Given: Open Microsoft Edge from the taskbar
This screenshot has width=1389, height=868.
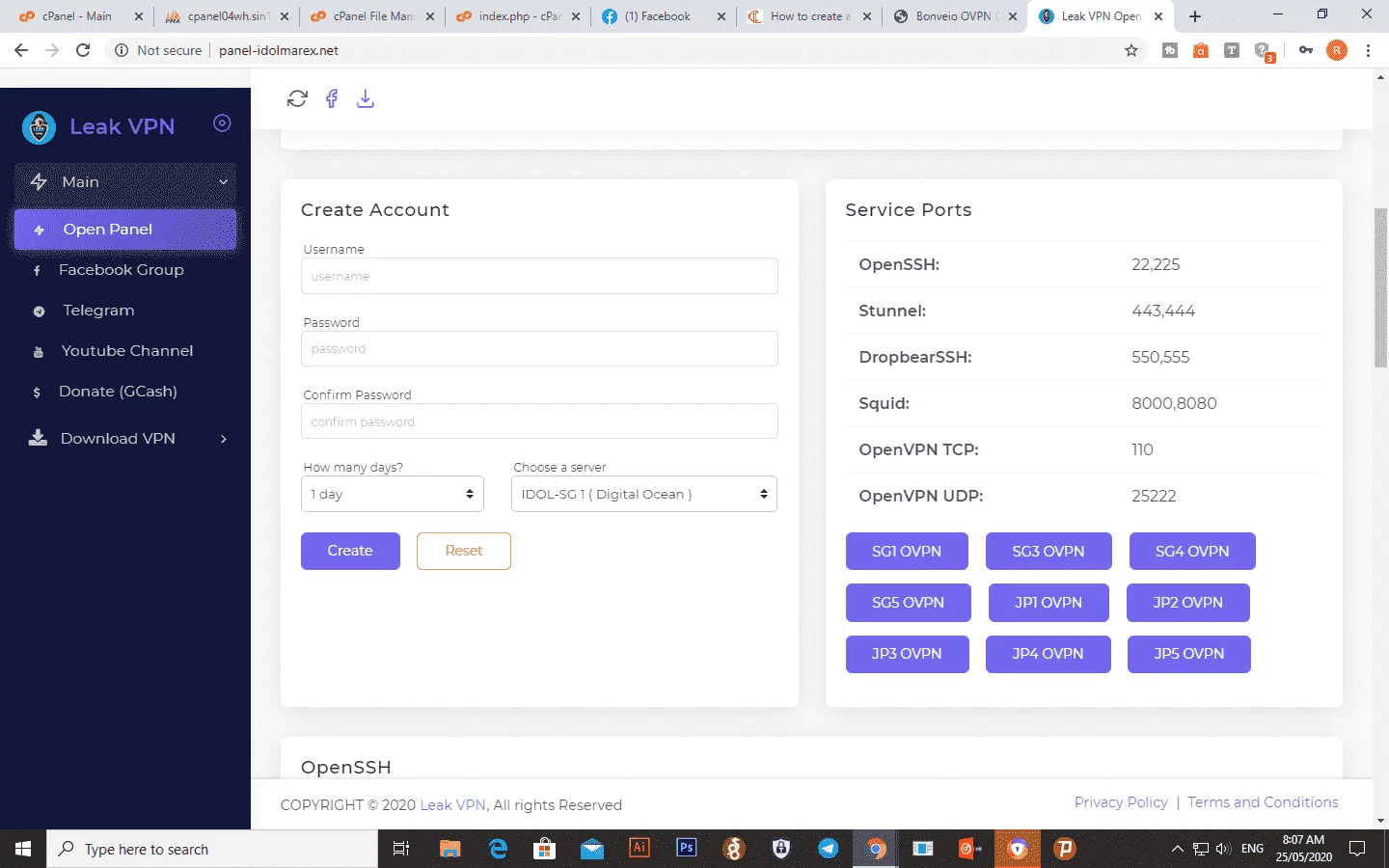Looking at the screenshot, I should pyautogui.click(x=498, y=849).
